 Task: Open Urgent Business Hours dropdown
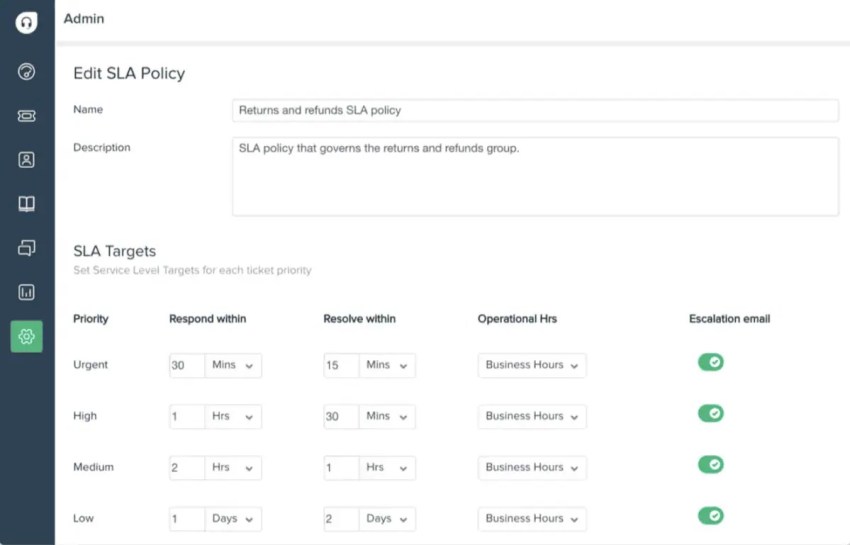click(x=532, y=366)
